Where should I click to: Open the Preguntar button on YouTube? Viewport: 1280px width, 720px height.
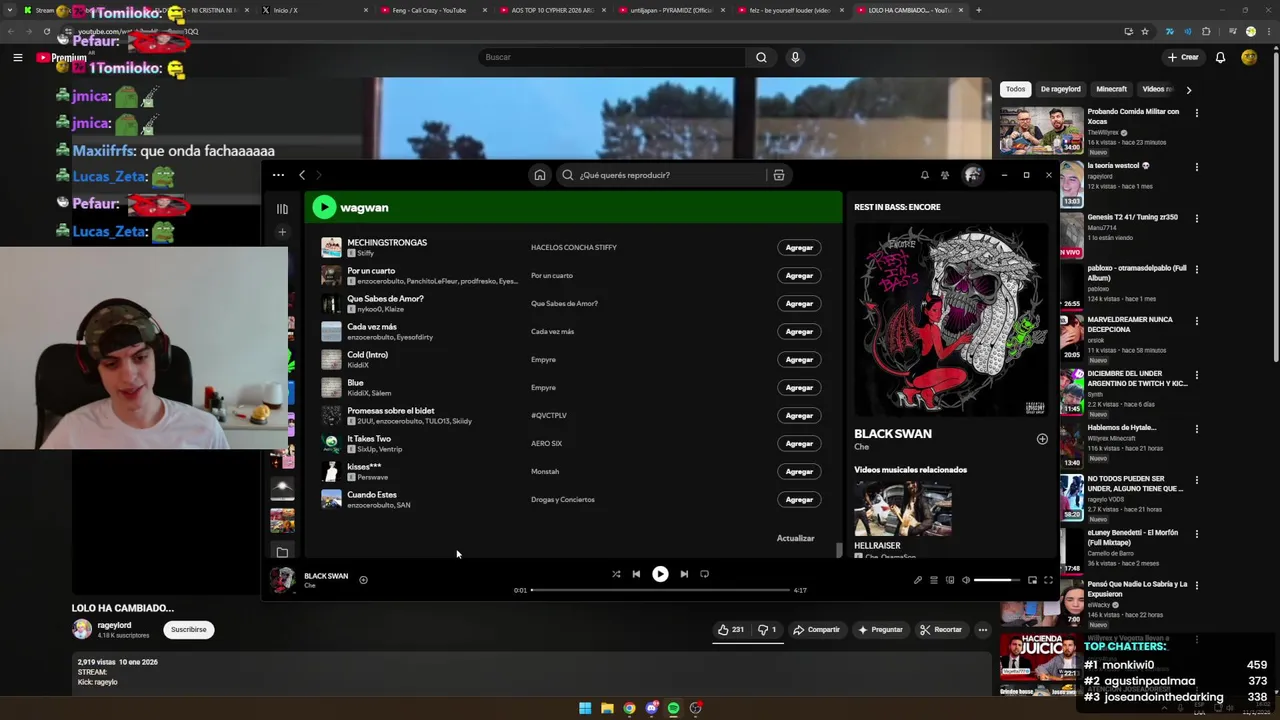[x=880, y=630]
